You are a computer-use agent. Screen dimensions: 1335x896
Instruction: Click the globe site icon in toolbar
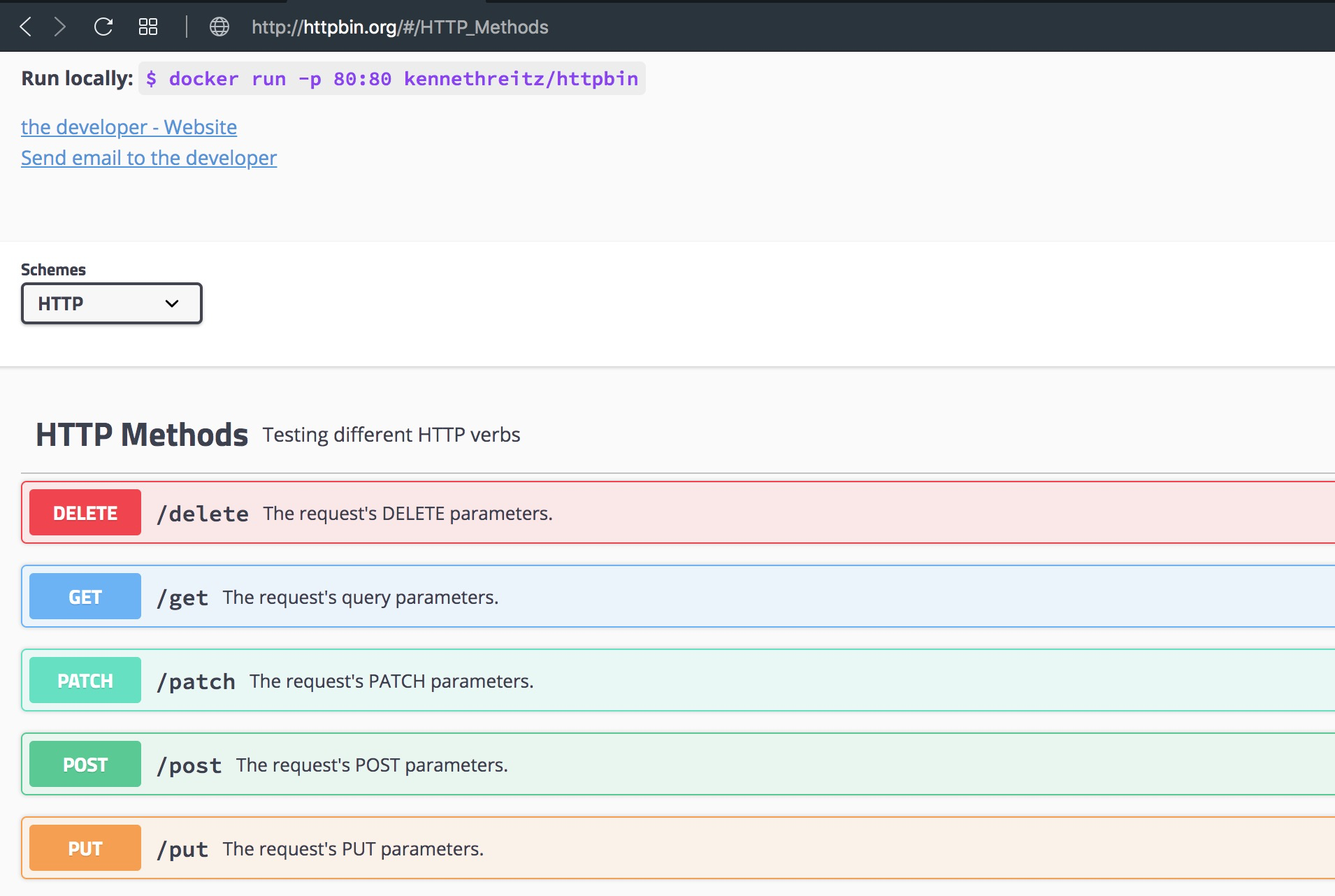tap(219, 27)
